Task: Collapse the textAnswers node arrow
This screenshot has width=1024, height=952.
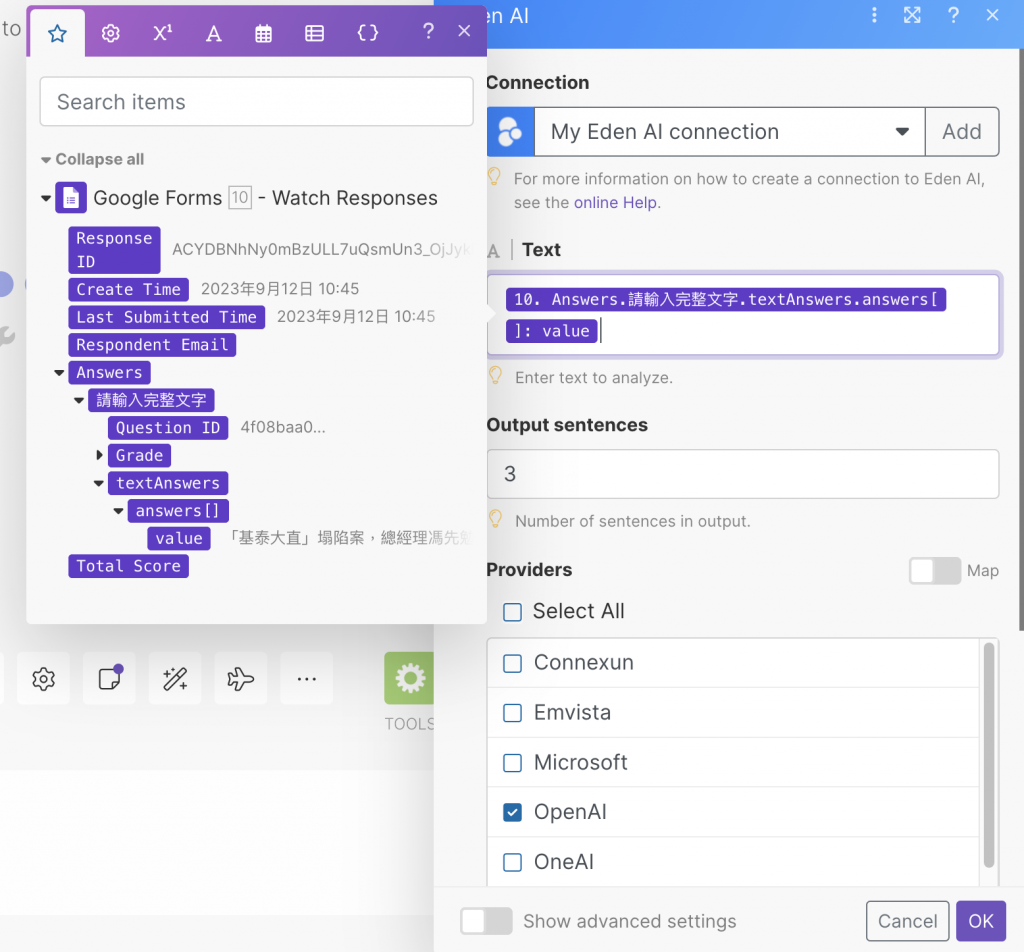Action: point(99,483)
